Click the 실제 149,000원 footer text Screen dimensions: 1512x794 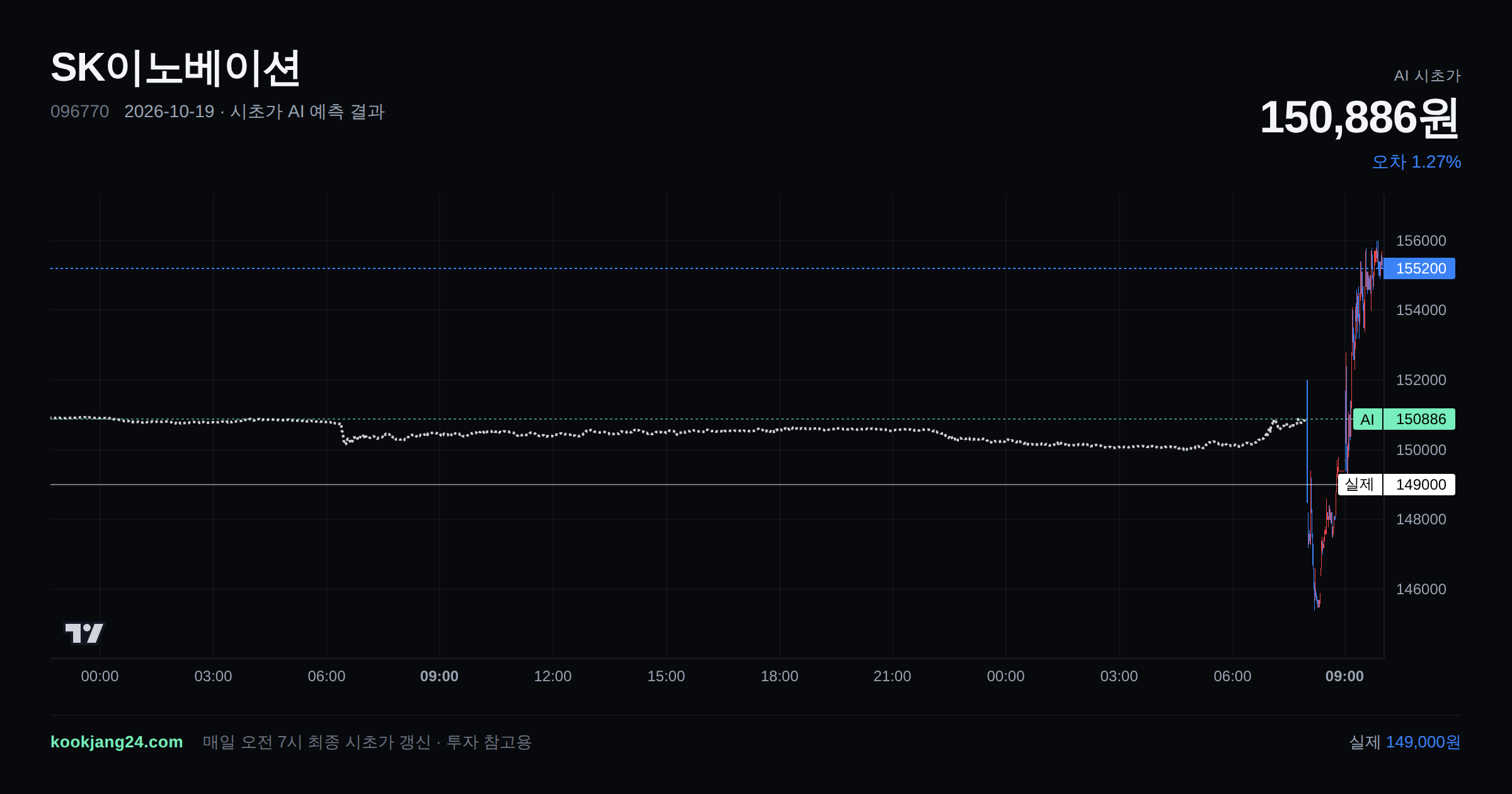click(1405, 742)
